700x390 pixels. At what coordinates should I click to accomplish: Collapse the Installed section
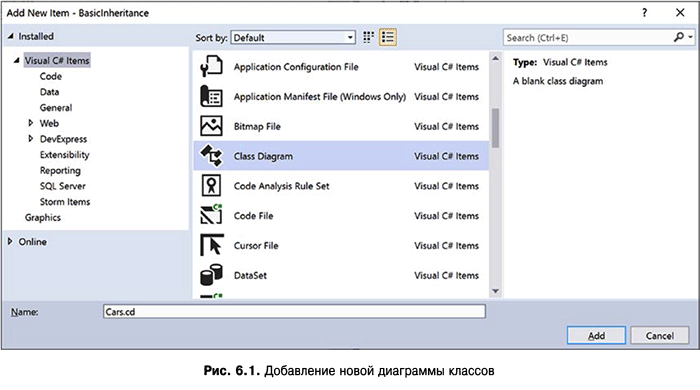click(10, 36)
